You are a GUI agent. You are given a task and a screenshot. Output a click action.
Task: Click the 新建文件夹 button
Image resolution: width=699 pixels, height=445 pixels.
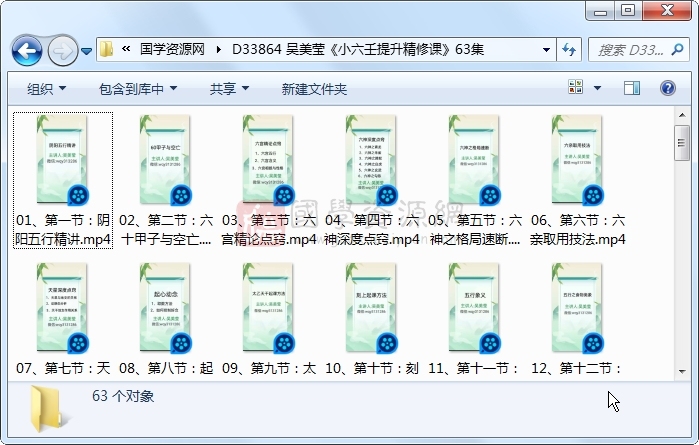pyautogui.click(x=314, y=89)
